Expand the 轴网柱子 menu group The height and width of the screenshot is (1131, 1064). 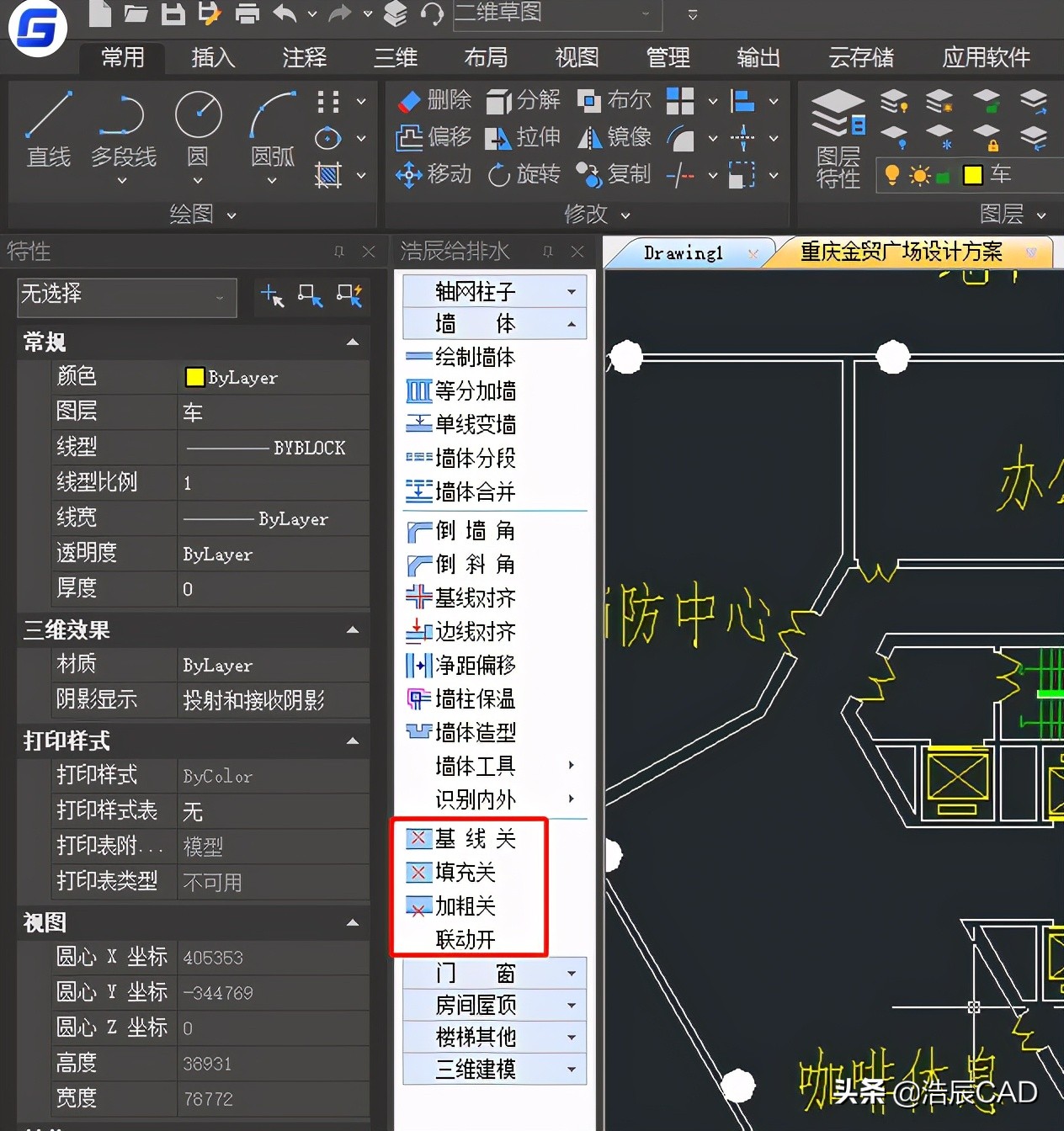(495, 292)
